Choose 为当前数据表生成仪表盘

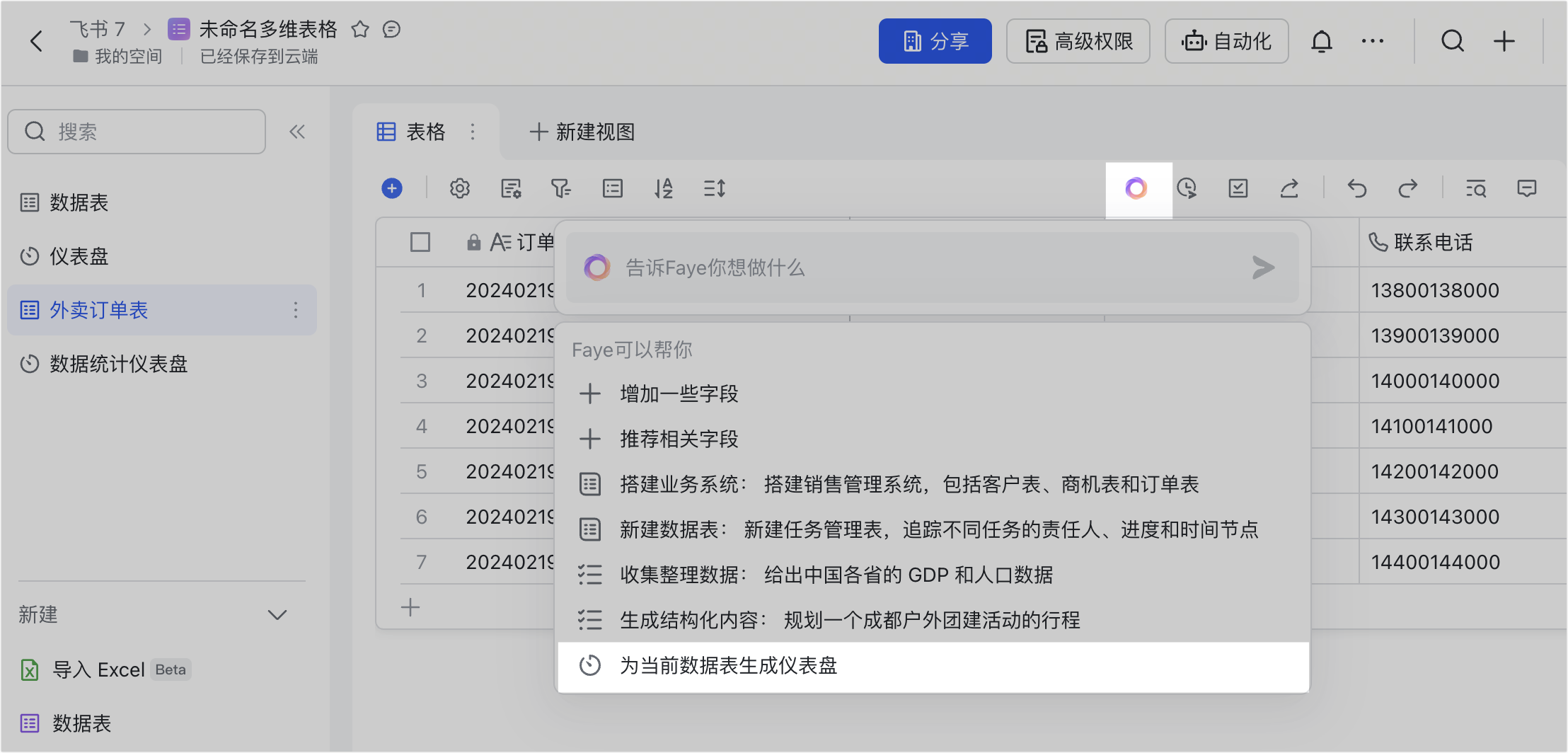pos(934,665)
